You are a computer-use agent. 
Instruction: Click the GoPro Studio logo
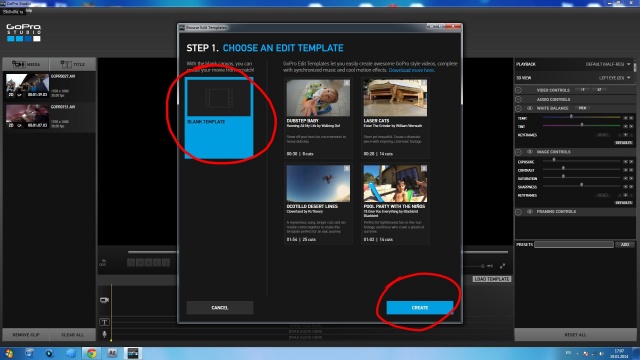click(24, 32)
